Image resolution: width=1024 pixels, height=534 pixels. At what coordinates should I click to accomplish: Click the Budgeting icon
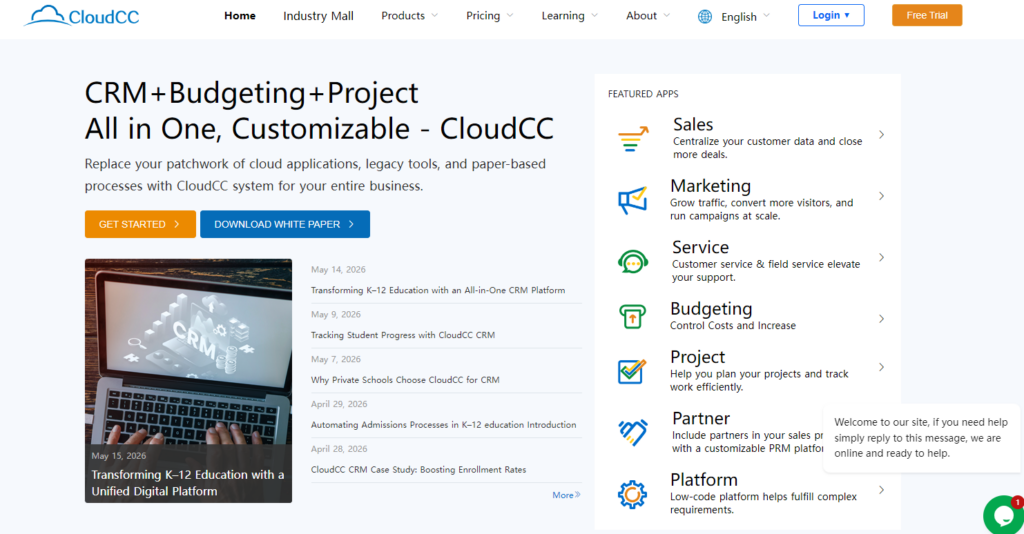pos(632,317)
